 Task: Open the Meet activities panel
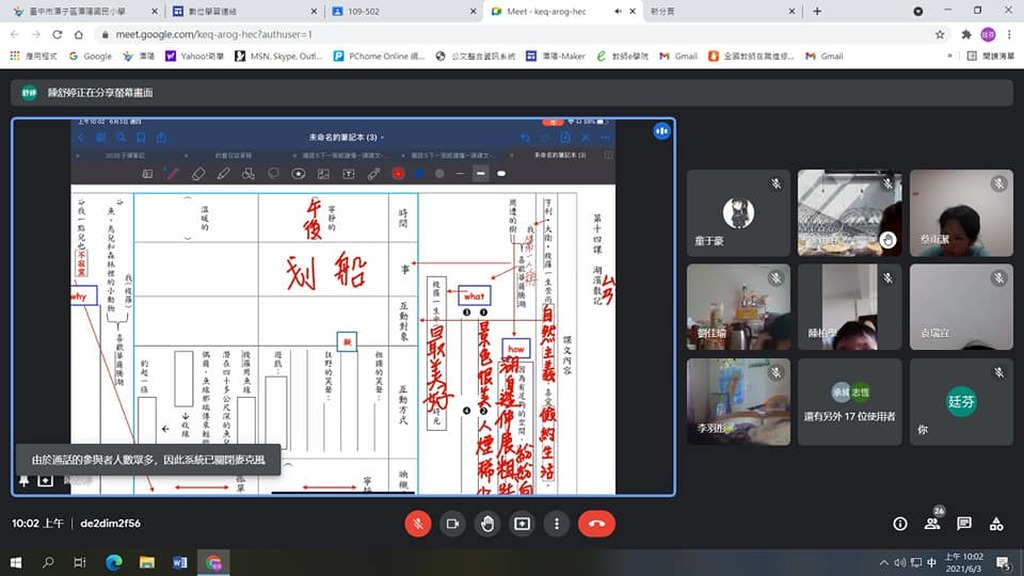pos(996,524)
